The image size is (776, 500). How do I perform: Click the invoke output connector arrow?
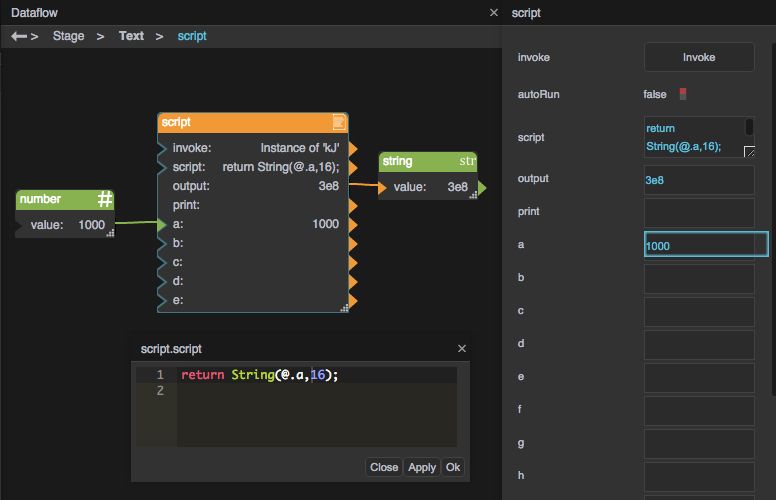353,148
